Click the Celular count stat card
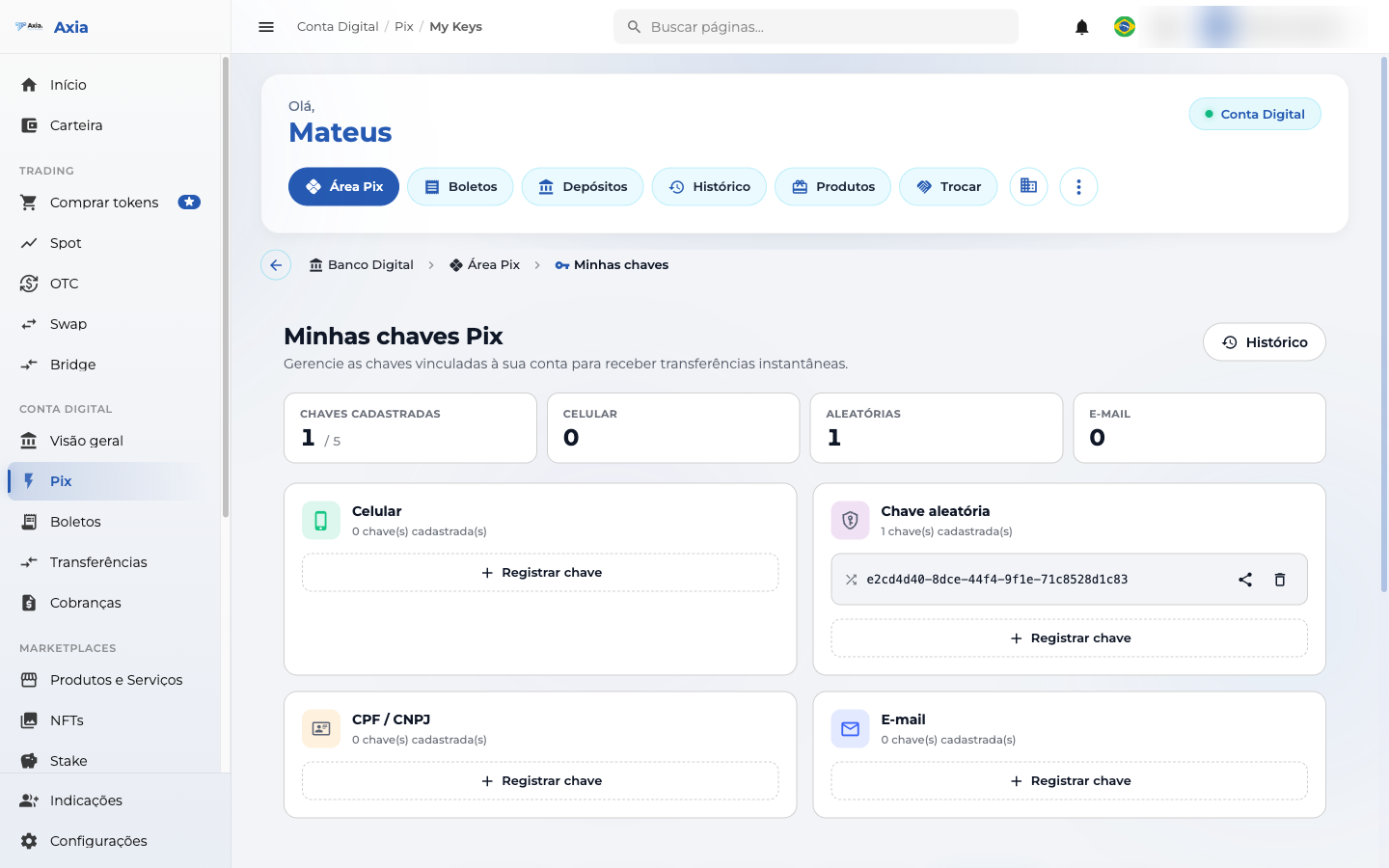 [x=673, y=428]
